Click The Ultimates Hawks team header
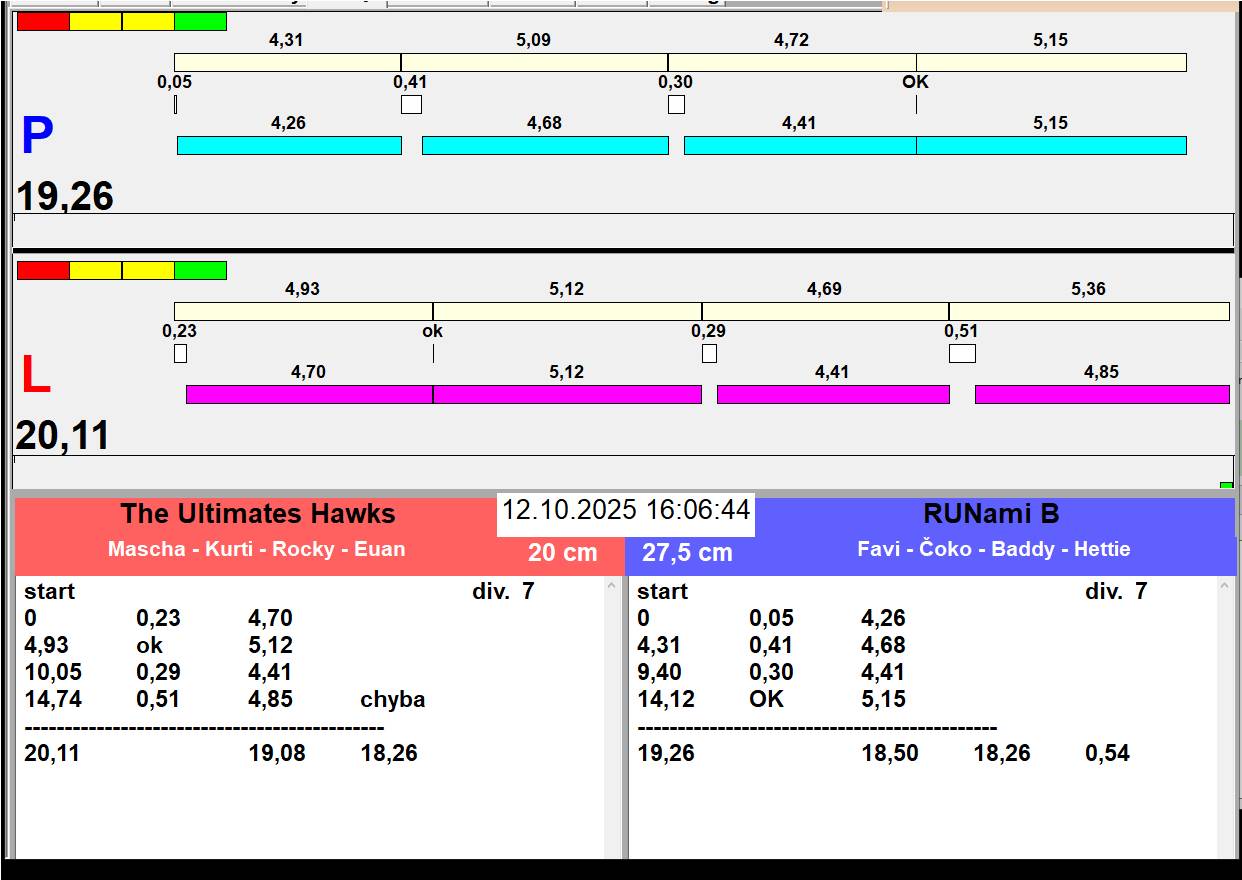This screenshot has height=880, width=1242. tap(258, 514)
